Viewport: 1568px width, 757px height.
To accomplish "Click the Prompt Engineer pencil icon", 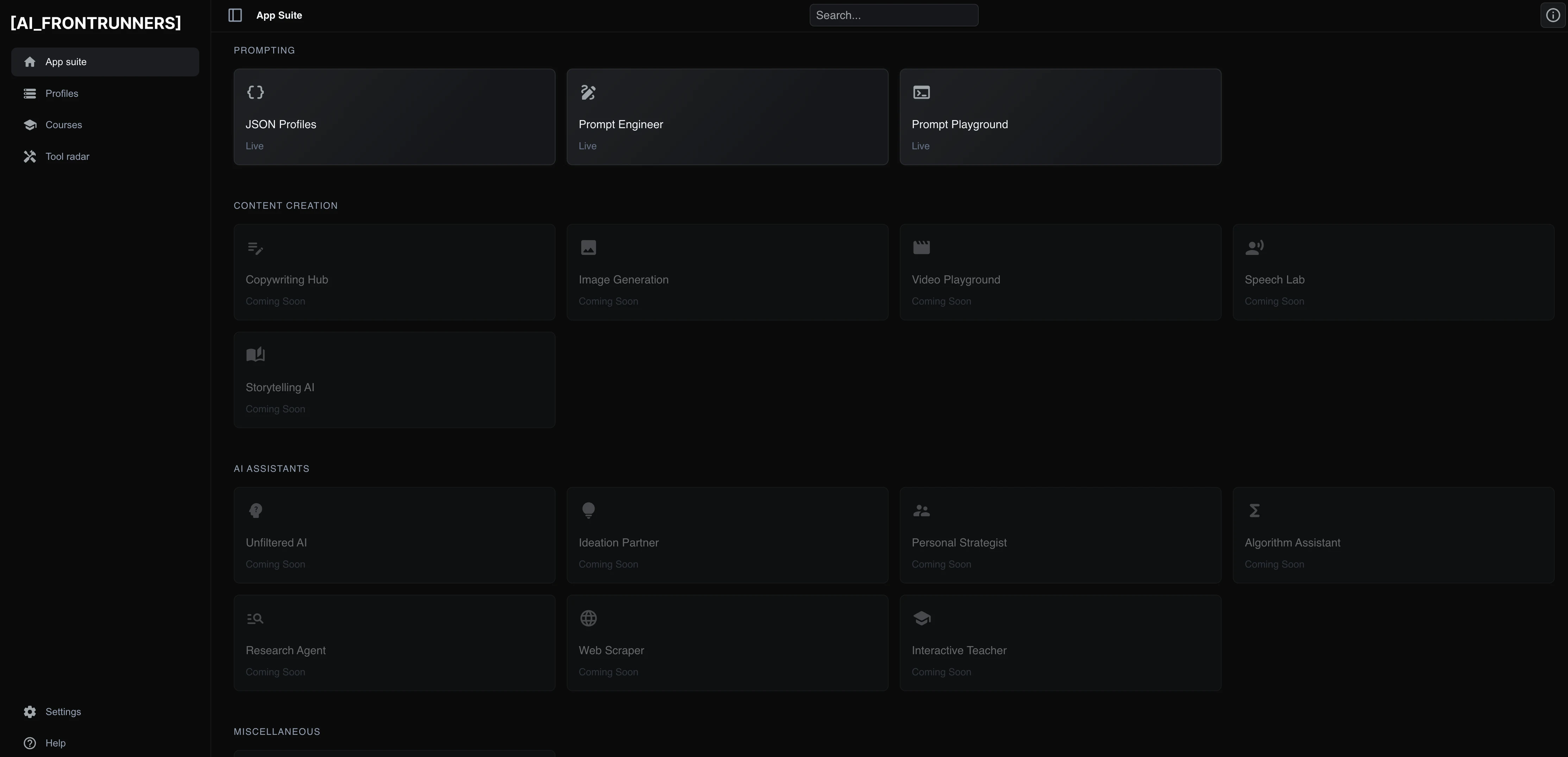I will [589, 92].
